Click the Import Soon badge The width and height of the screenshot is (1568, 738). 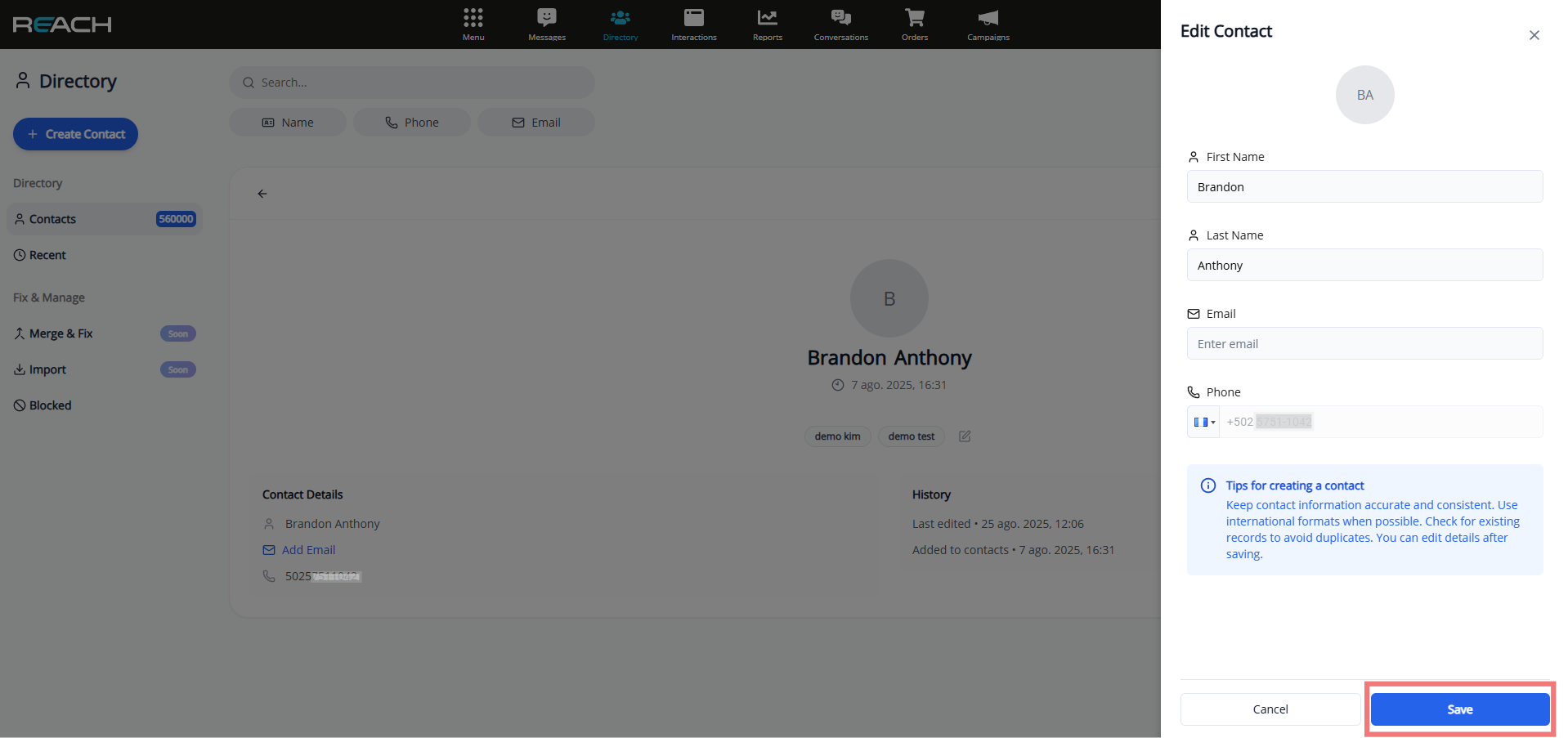pyautogui.click(x=178, y=369)
